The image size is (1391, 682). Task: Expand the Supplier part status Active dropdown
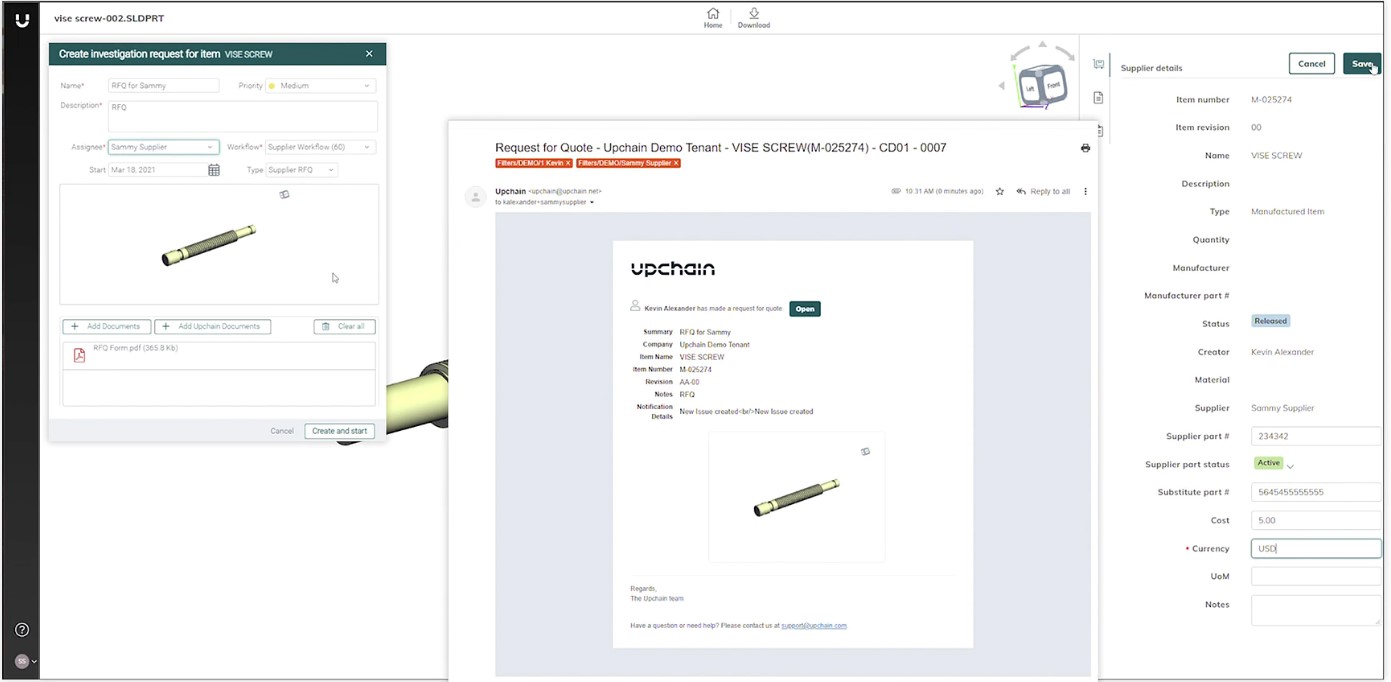pos(1290,466)
